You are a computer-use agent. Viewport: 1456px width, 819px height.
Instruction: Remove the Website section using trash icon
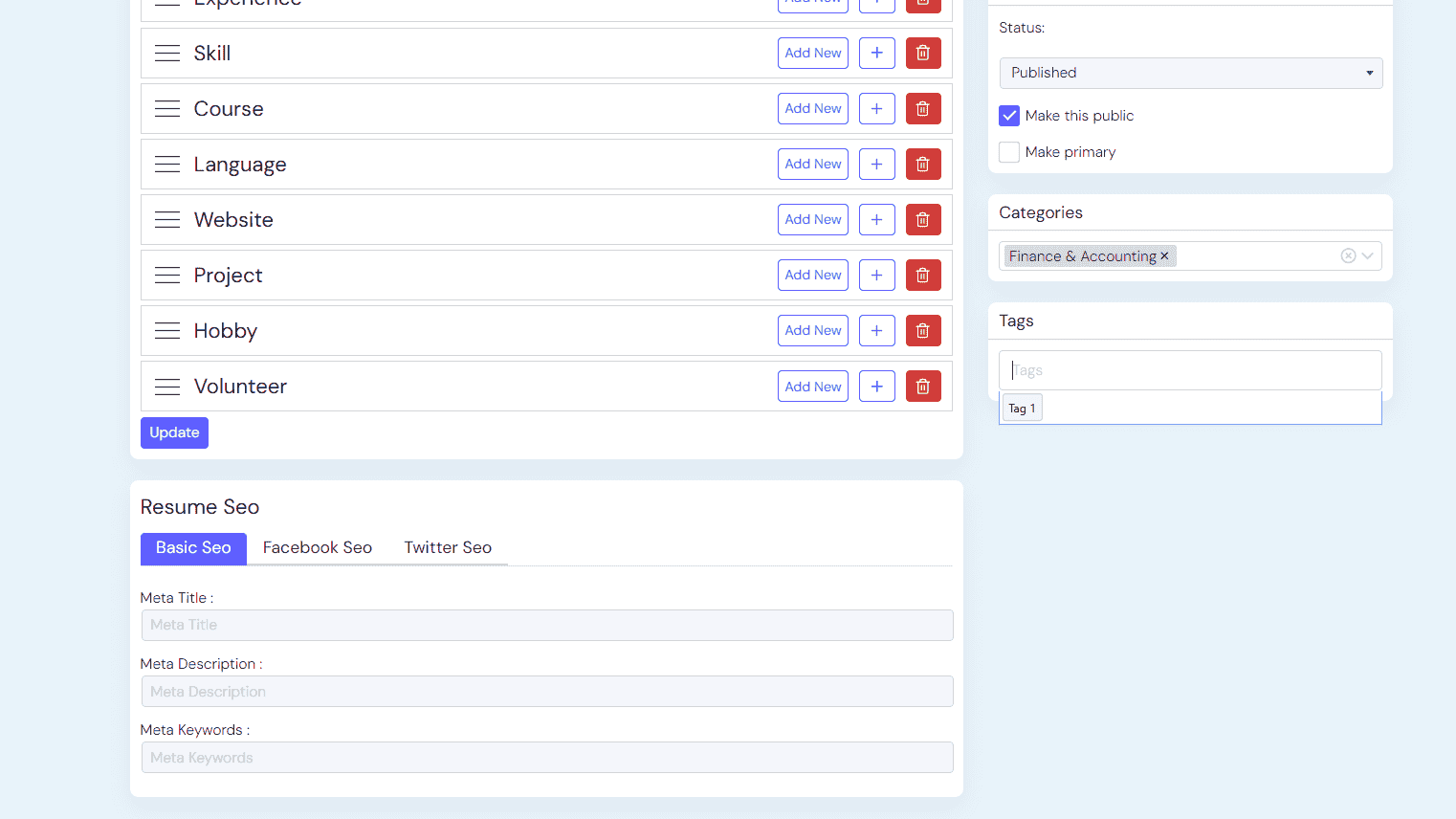(922, 220)
